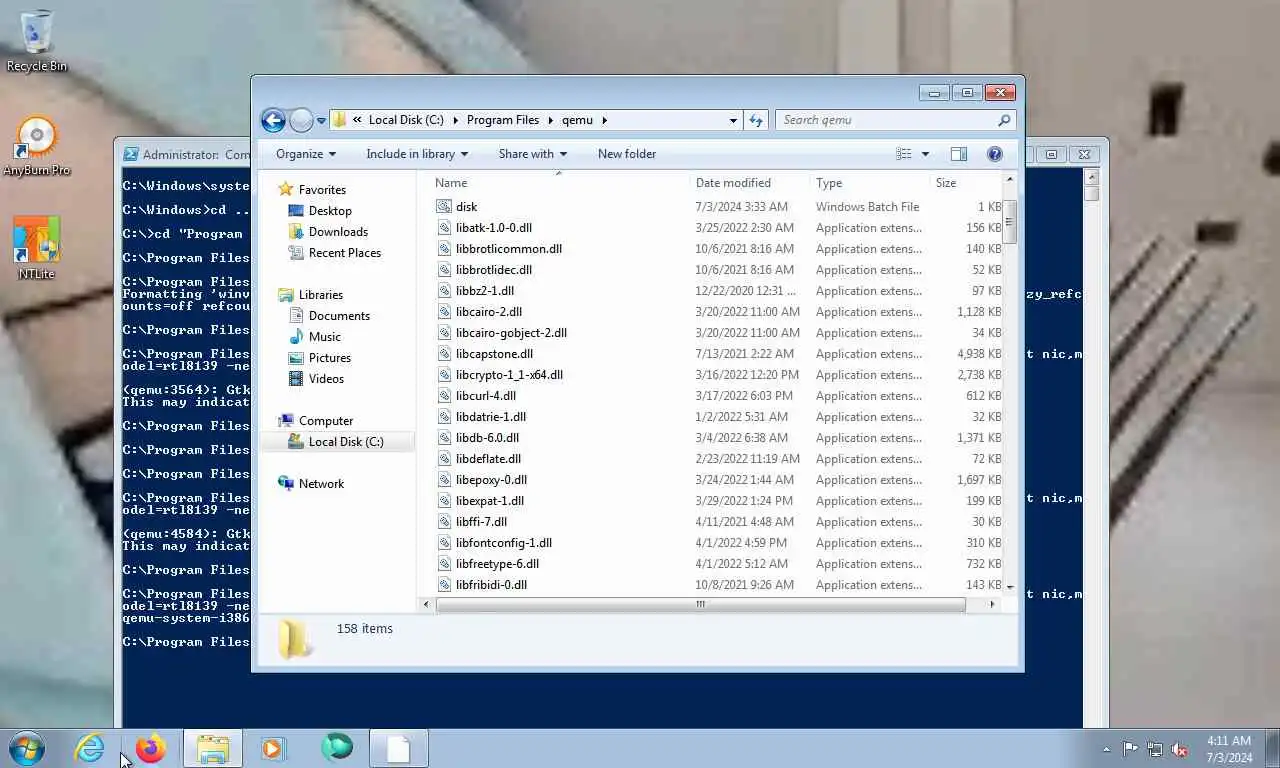Sort files by Date modified column
The height and width of the screenshot is (768, 1280).
click(749, 183)
